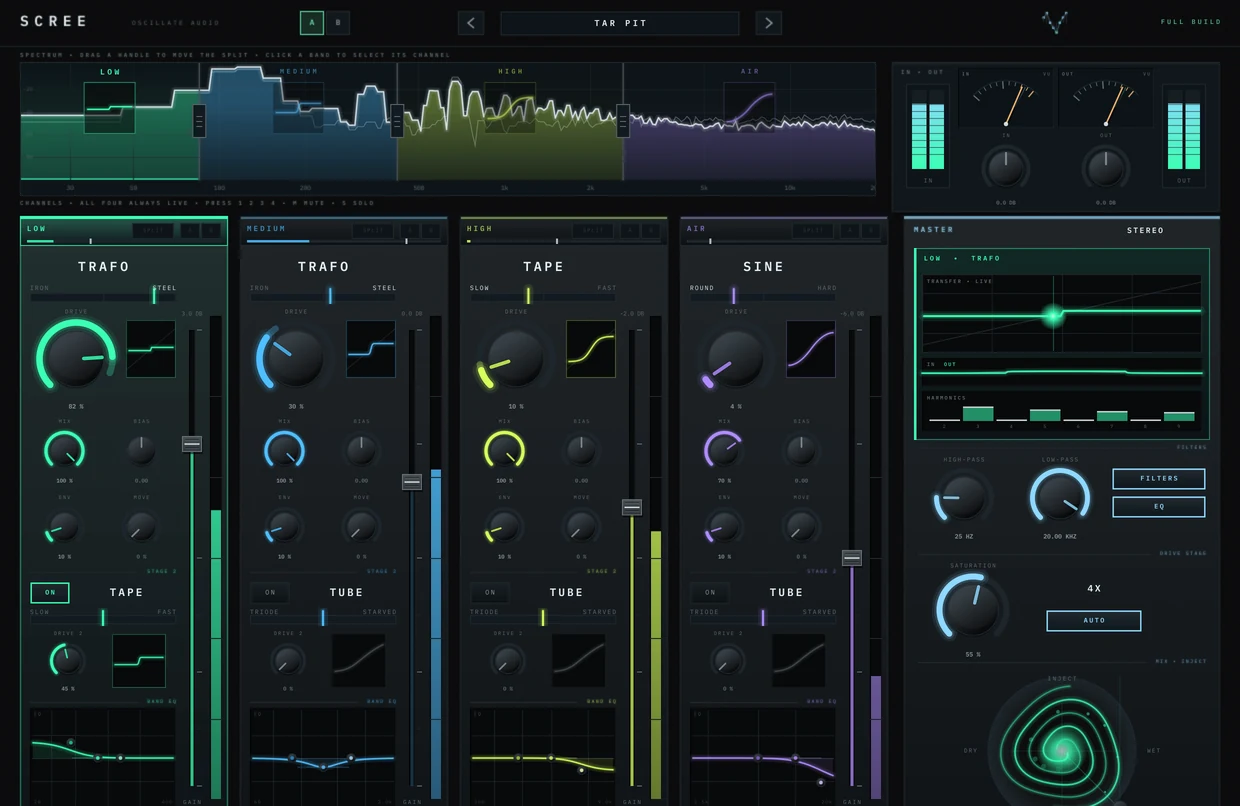Screen dimensions: 1240x806
Task: Open Low channel TRAFO saturation type selector
Action: [104, 267]
